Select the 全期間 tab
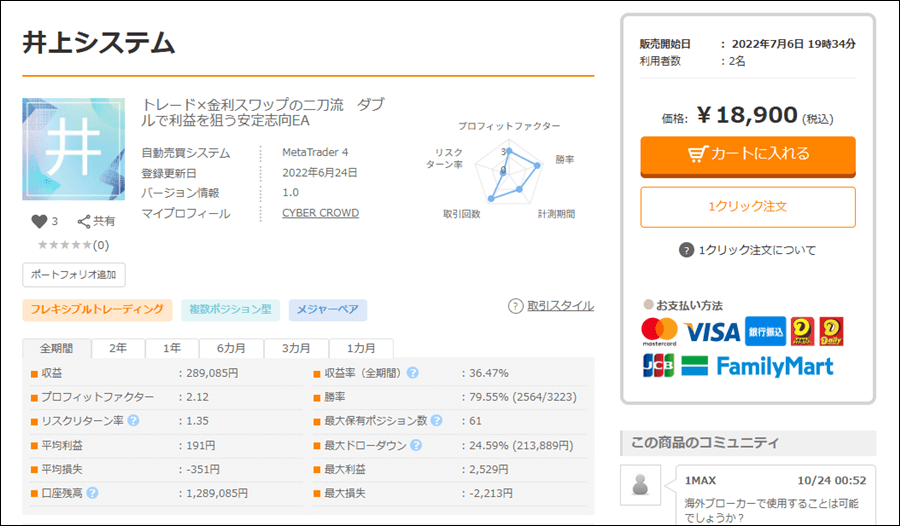 pyautogui.click(x=57, y=349)
